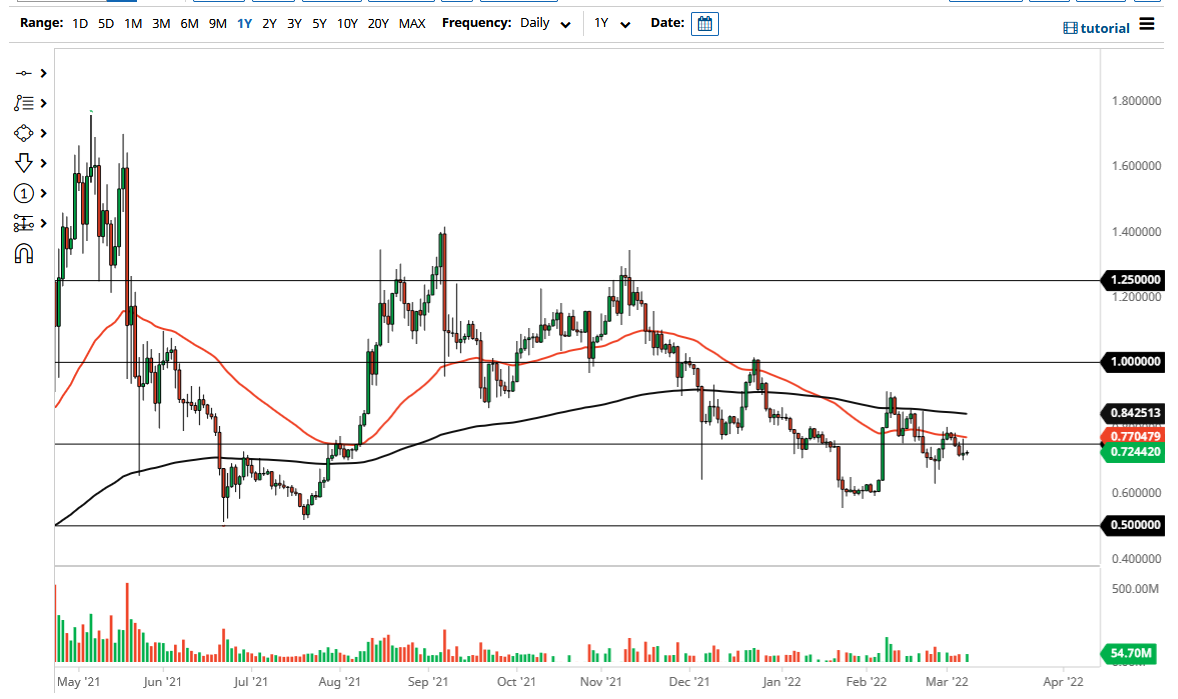Open the date picker calendar icon
The image size is (1178, 699).
coord(705,23)
